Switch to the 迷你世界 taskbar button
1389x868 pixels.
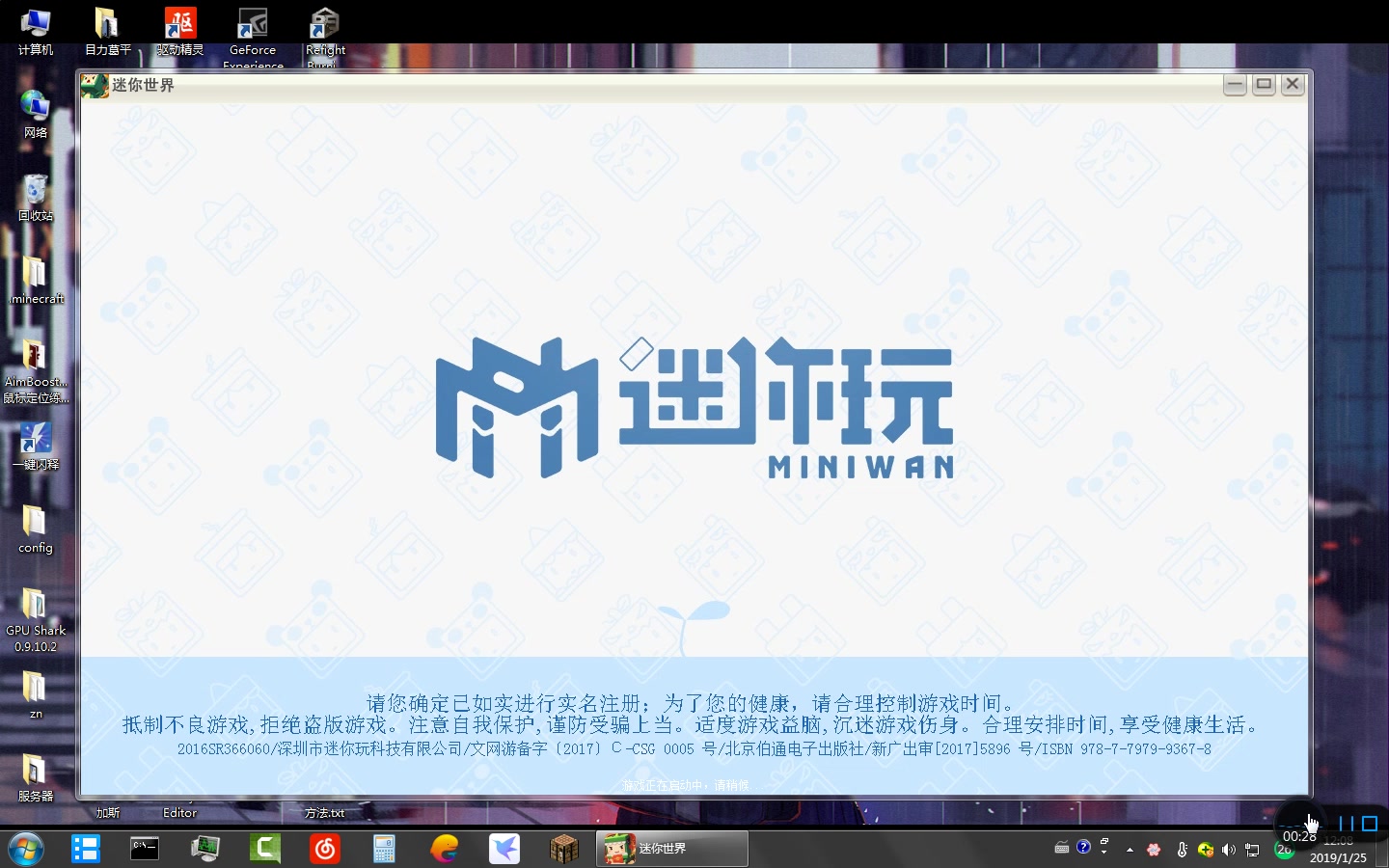click(671, 849)
